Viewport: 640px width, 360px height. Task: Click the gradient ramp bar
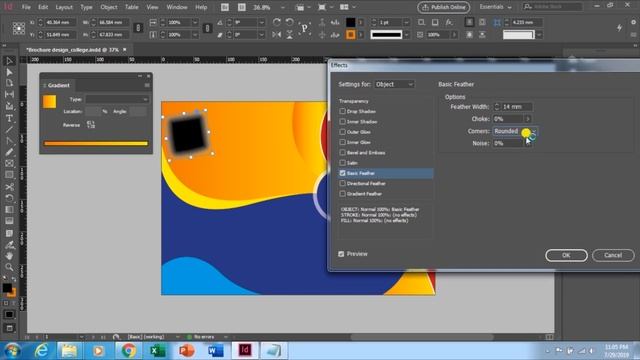coord(96,143)
